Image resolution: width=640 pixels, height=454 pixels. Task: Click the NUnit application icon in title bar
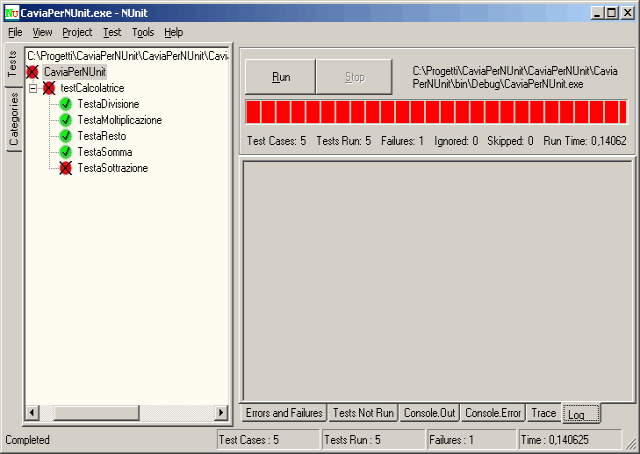coord(11,13)
